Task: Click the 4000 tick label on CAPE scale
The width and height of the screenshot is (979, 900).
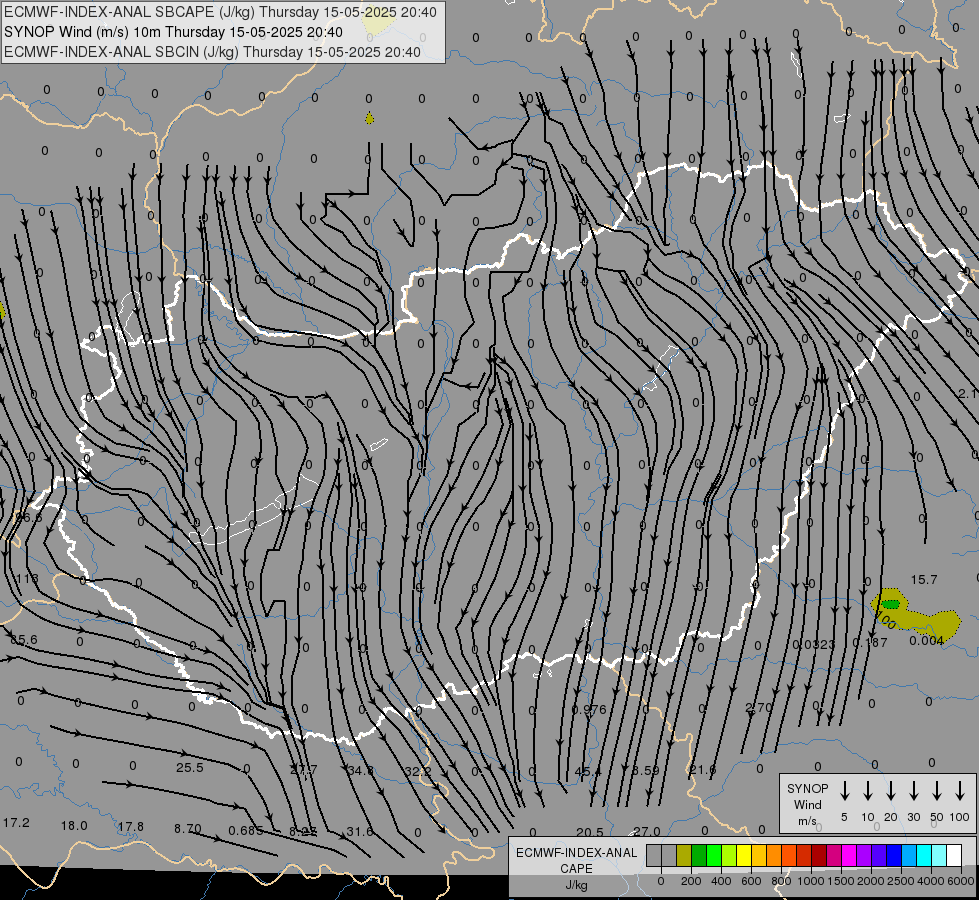Action: tap(931, 881)
